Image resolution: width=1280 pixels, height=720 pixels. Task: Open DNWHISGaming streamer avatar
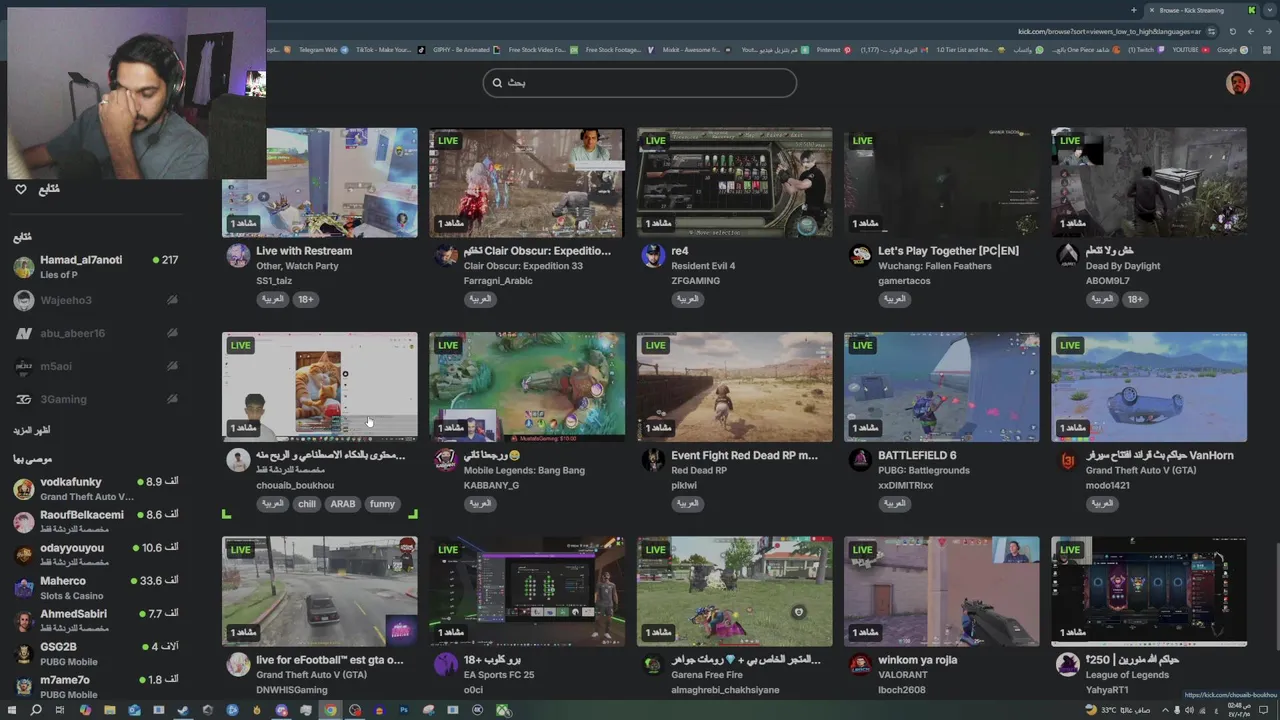[x=238, y=665]
